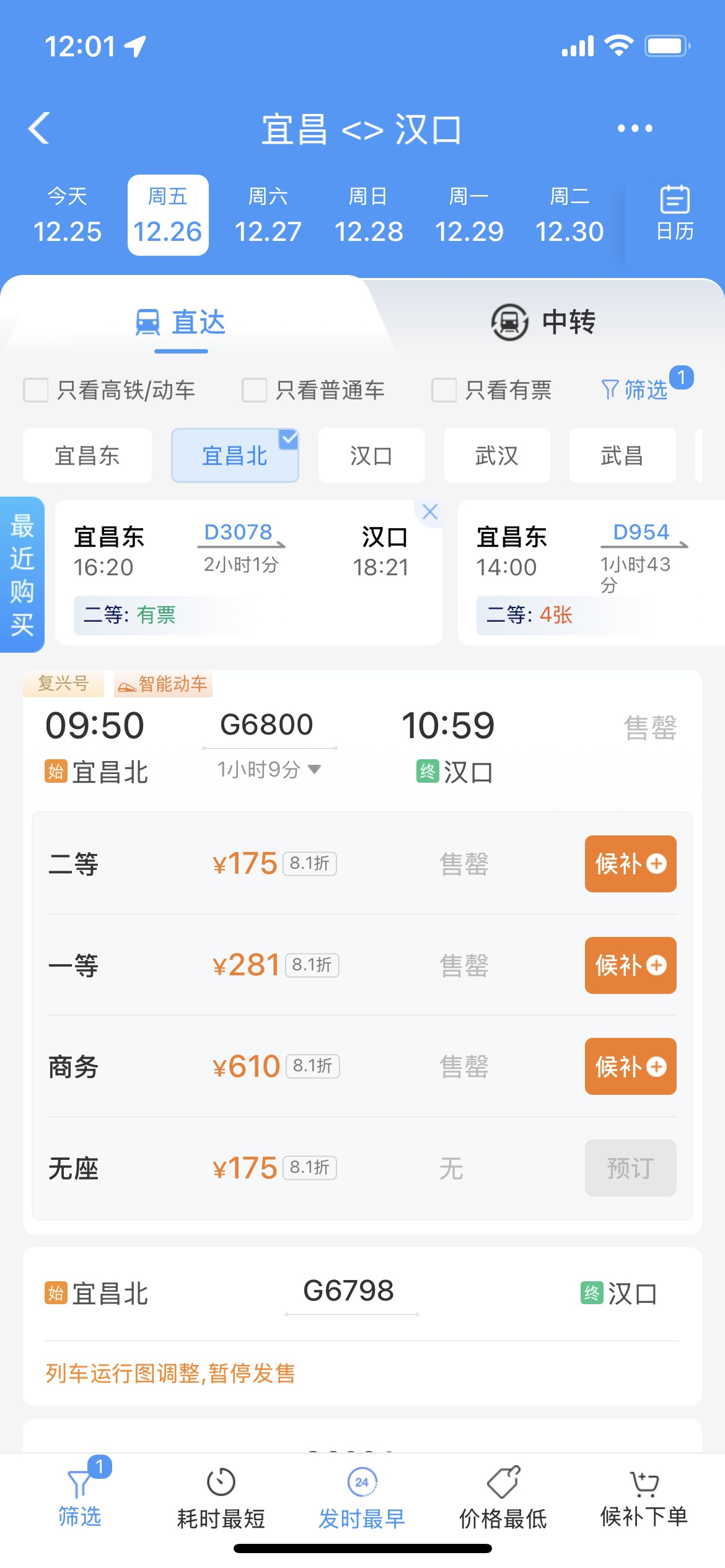Tap the back arrow icon
Viewport: 725px width, 1568px height.
point(39,128)
